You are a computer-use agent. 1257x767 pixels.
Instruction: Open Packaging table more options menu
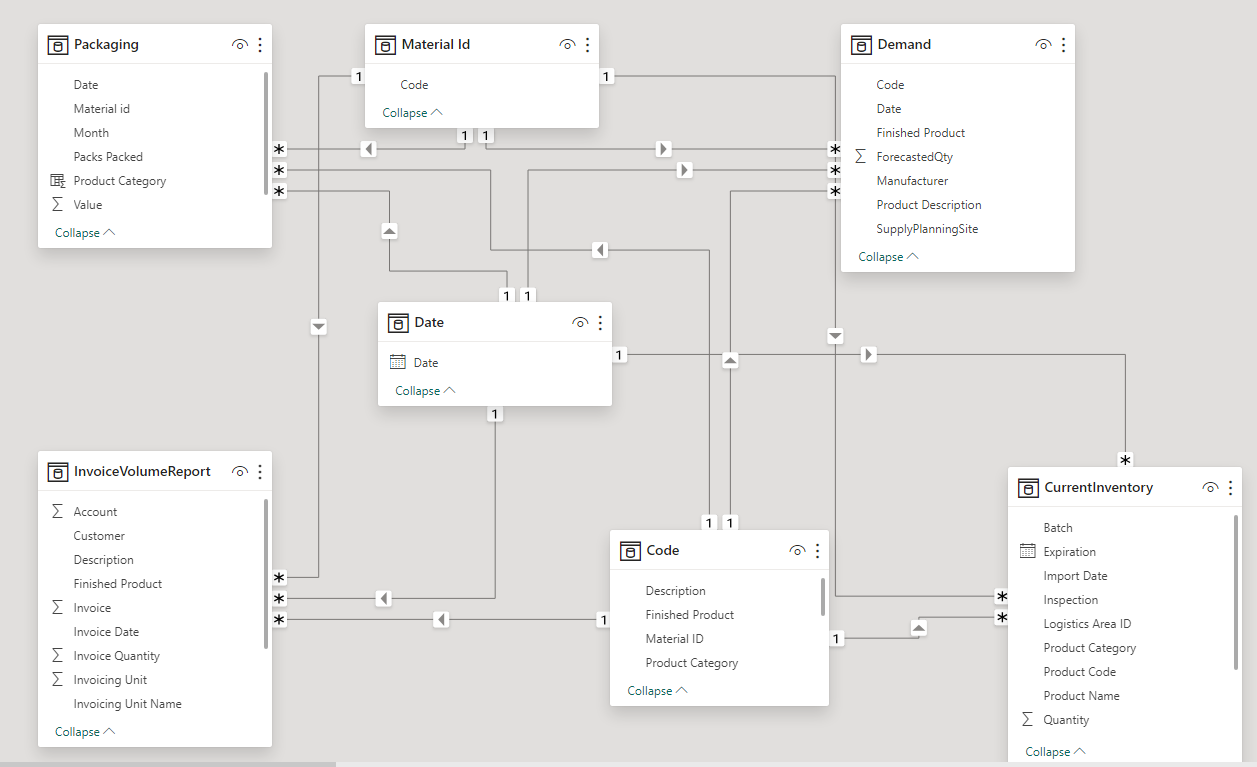[x=260, y=45]
